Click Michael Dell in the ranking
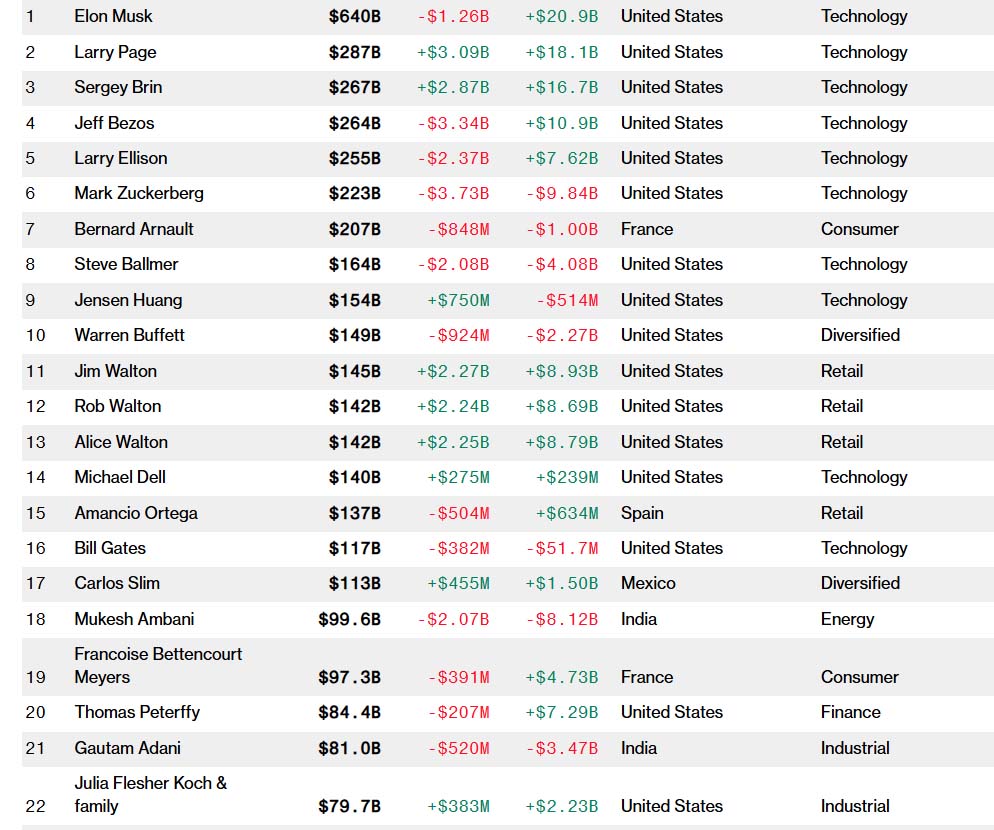This screenshot has height=830, width=994. [x=120, y=477]
